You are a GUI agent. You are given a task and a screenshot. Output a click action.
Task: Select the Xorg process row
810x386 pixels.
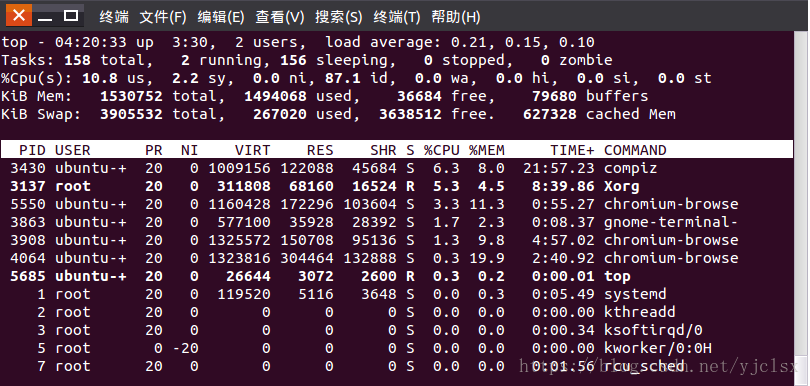397,186
